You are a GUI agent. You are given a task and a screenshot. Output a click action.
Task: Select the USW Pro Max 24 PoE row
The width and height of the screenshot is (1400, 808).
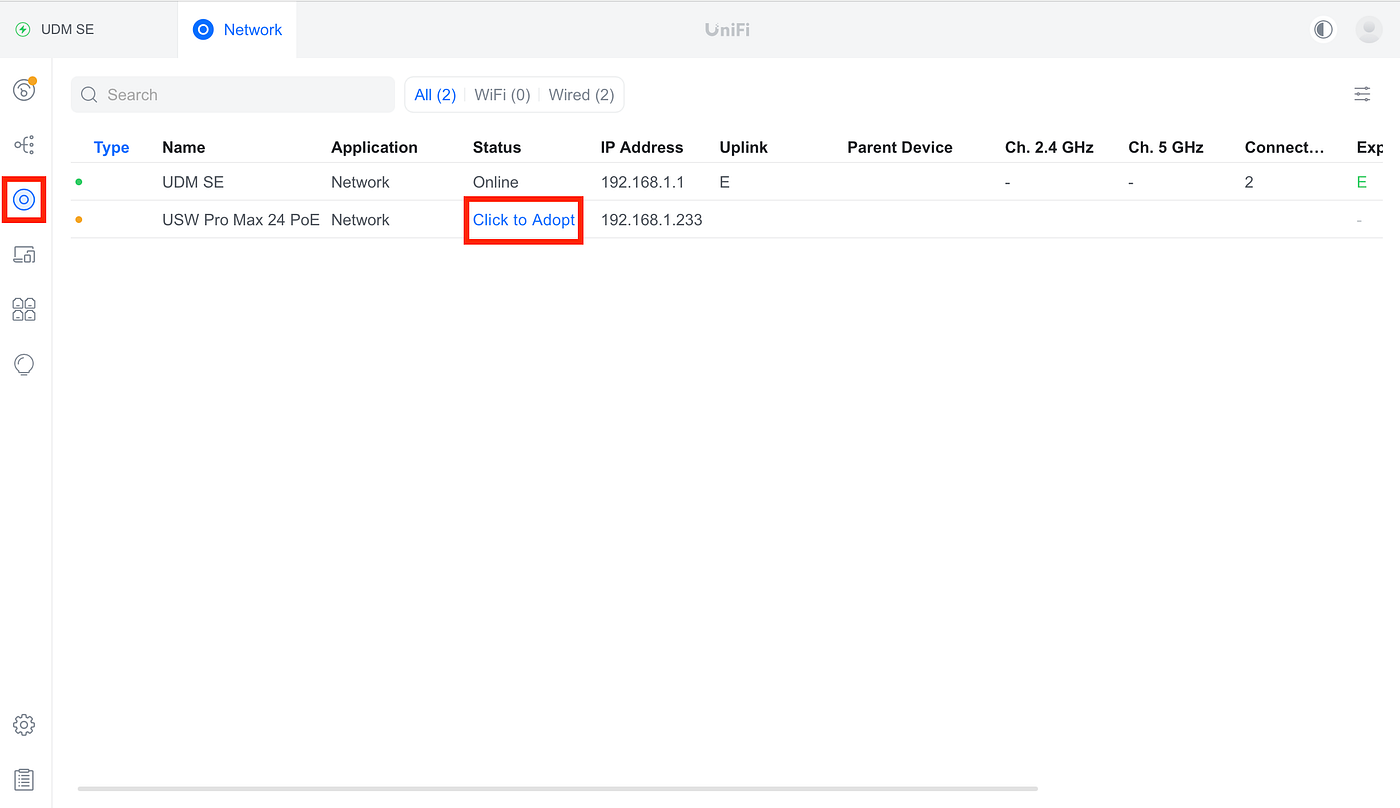726,220
